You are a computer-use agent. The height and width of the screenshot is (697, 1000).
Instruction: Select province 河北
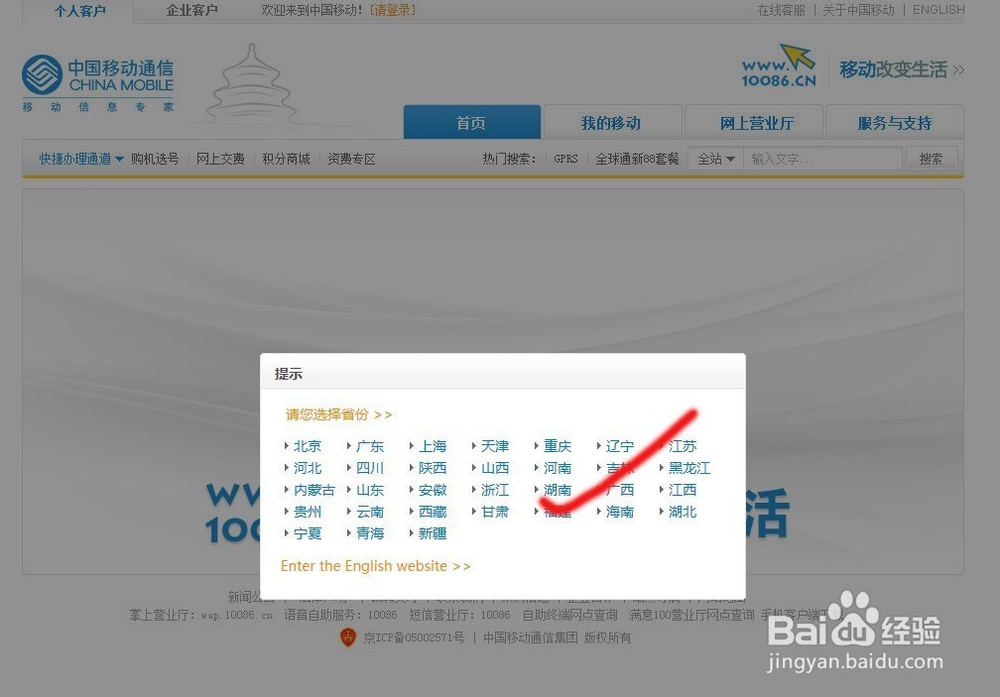pyautogui.click(x=307, y=468)
